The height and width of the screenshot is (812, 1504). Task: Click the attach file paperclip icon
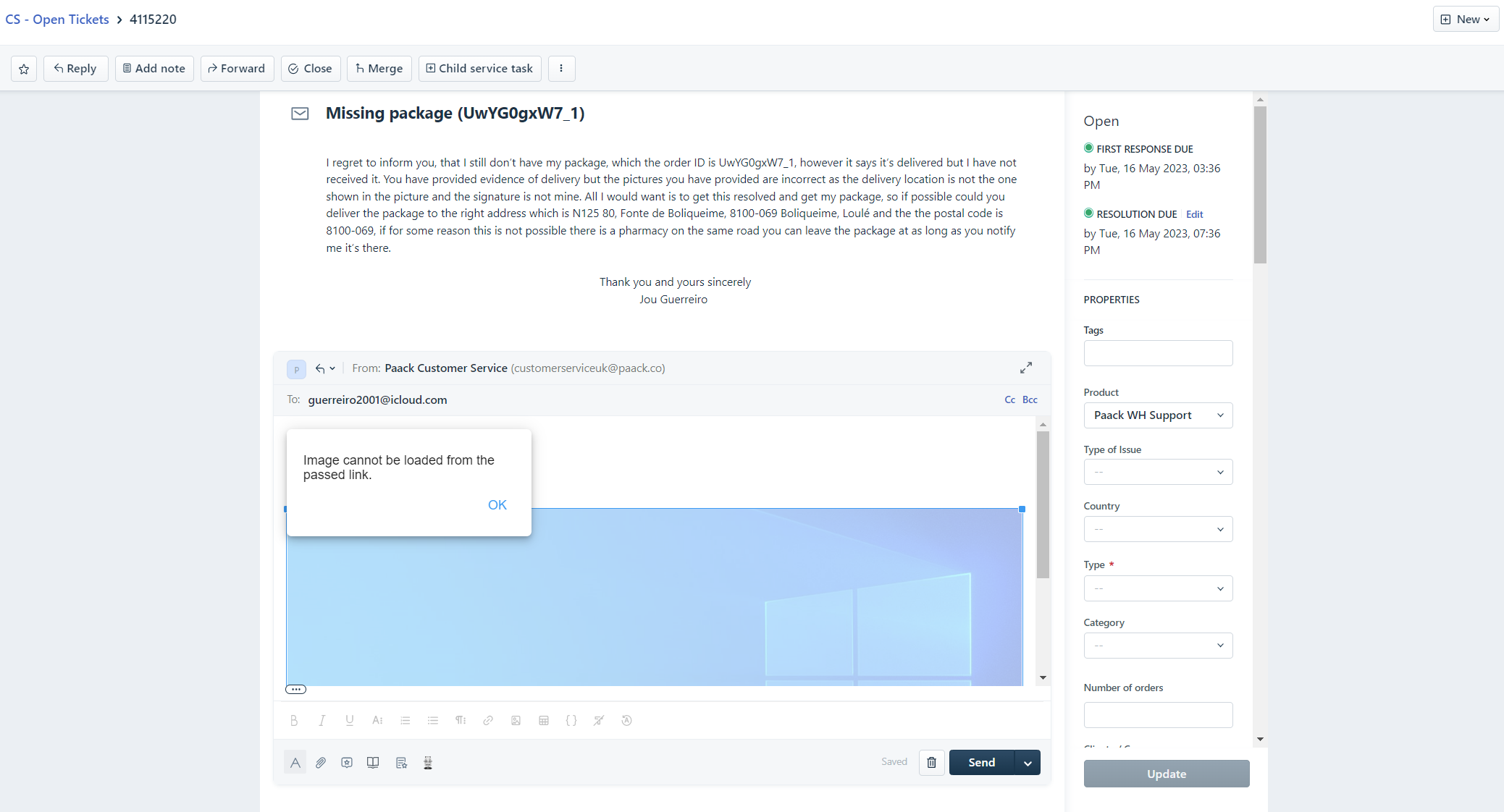point(321,762)
